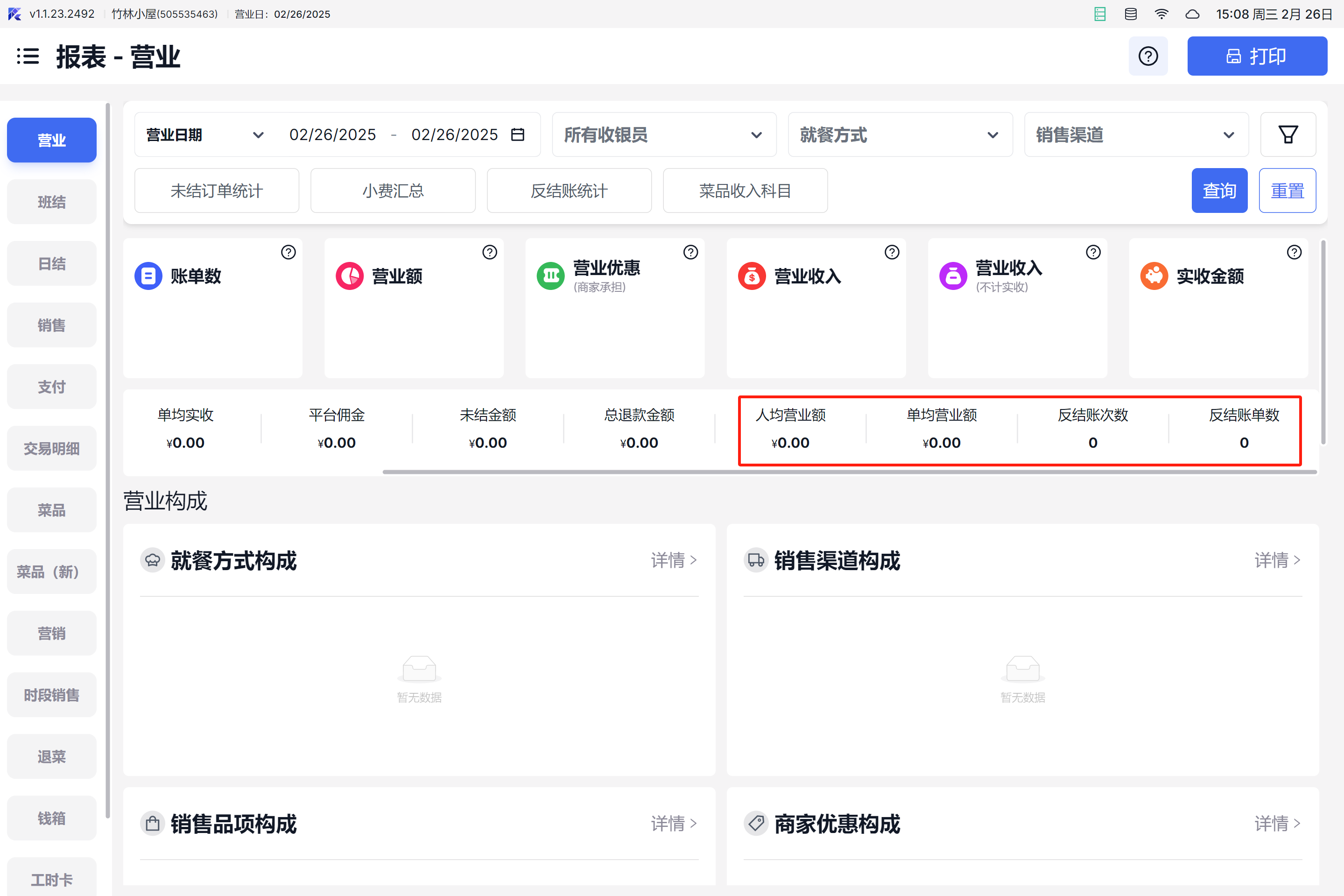Click the sidebar vertical scrollbar
This screenshot has height=896, width=1344.
108,460
